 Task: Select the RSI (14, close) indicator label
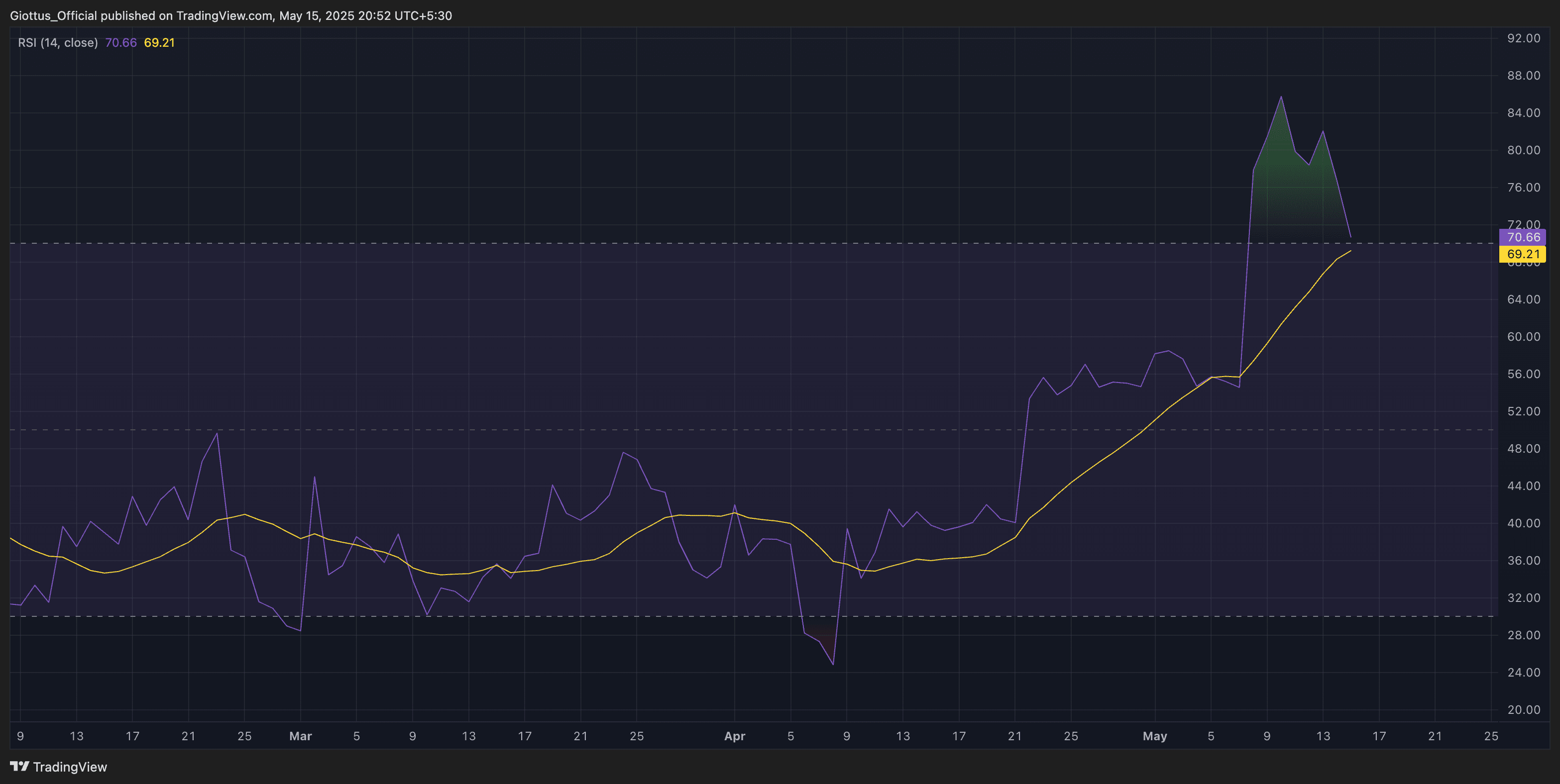coord(58,43)
